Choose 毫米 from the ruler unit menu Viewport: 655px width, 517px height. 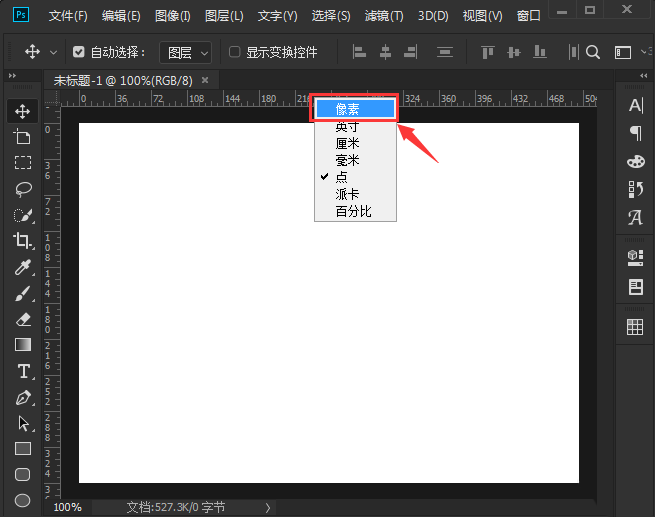point(355,160)
